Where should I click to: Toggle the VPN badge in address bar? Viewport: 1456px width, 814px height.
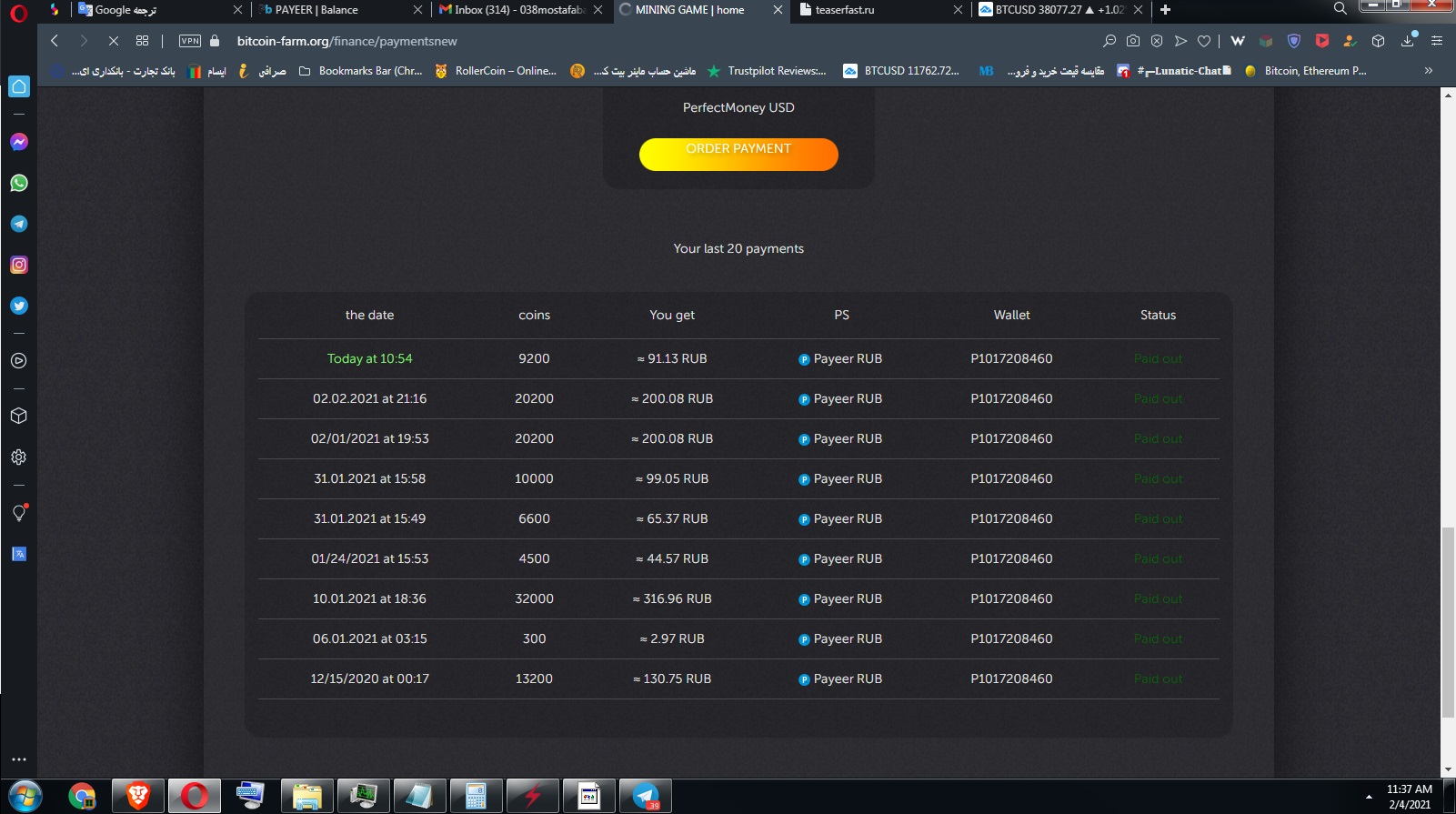[189, 41]
